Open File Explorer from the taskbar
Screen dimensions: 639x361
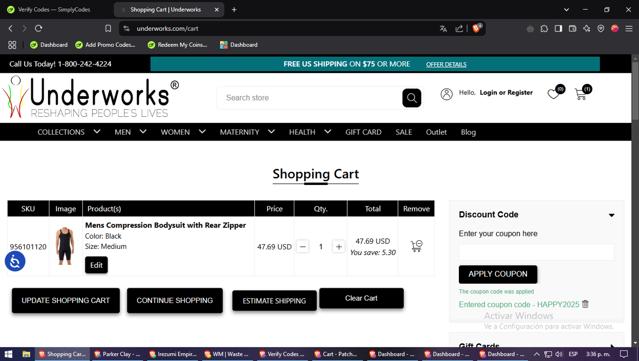[x=26, y=354]
